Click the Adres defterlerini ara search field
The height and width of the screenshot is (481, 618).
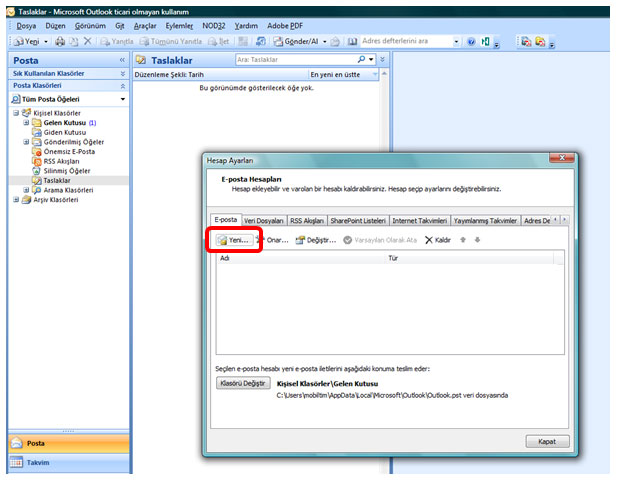point(406,41)
